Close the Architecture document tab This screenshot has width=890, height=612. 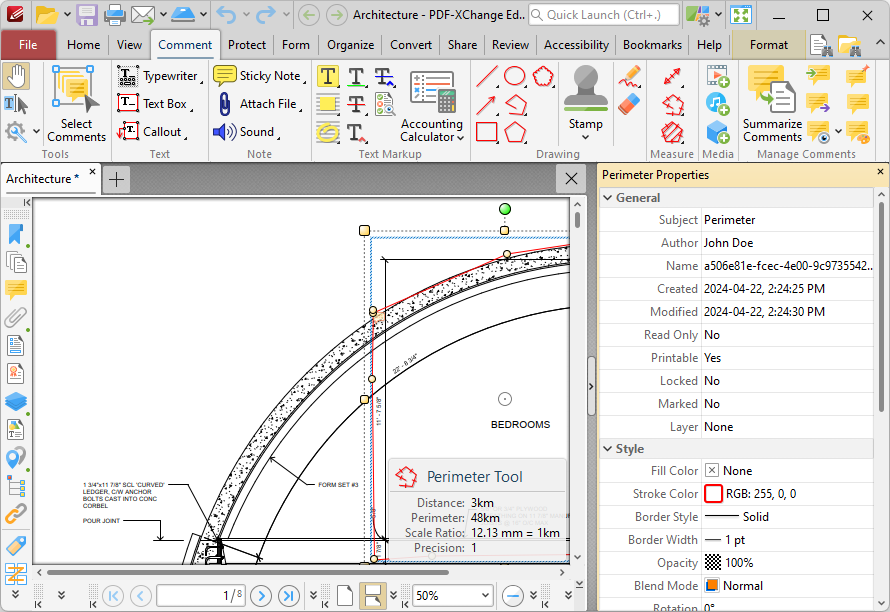93,171
